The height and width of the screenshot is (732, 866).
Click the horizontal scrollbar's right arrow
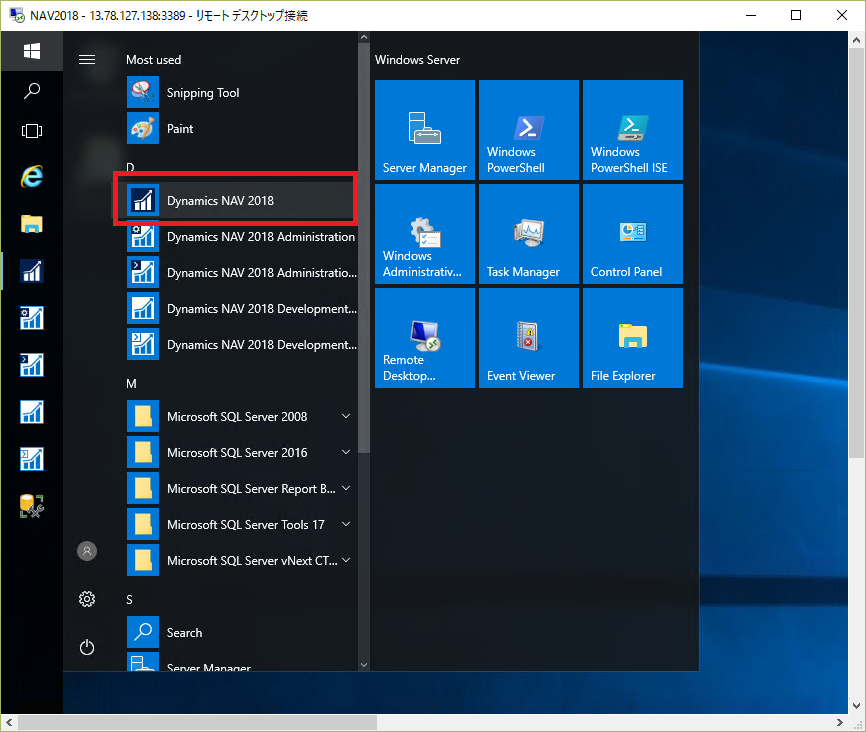click(839, 722)
